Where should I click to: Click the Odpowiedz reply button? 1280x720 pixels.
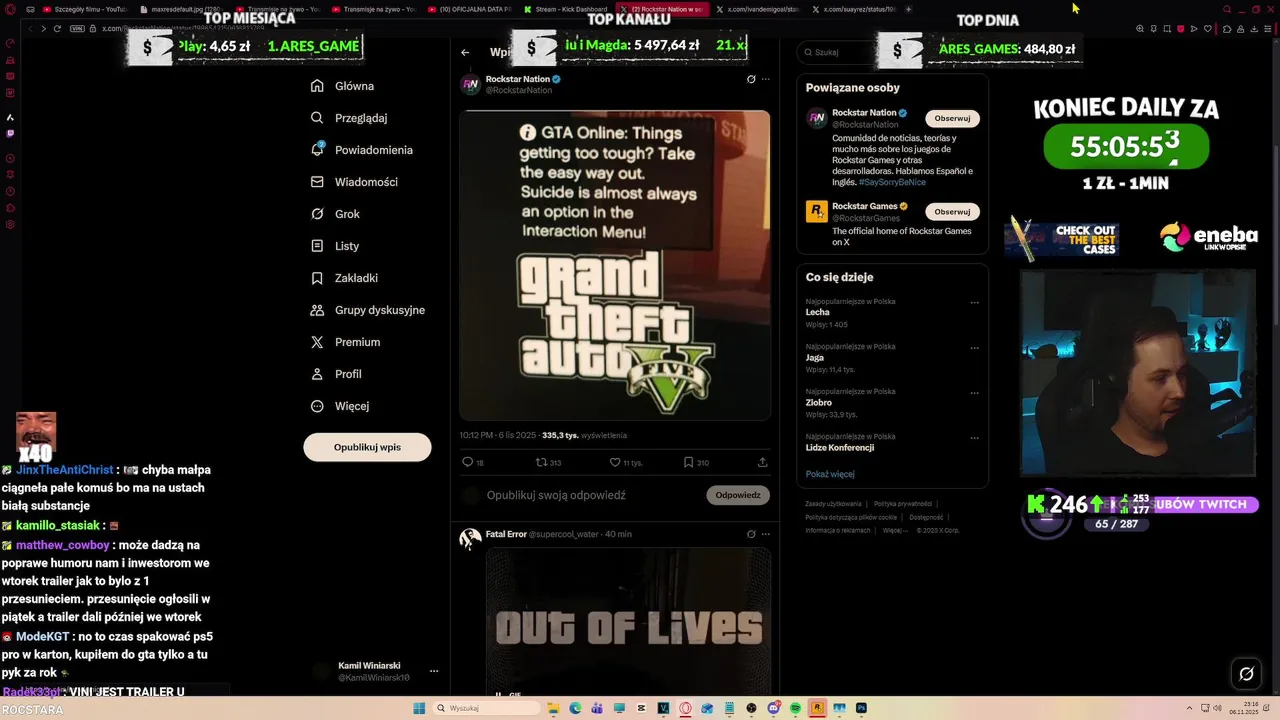(738, 495)
